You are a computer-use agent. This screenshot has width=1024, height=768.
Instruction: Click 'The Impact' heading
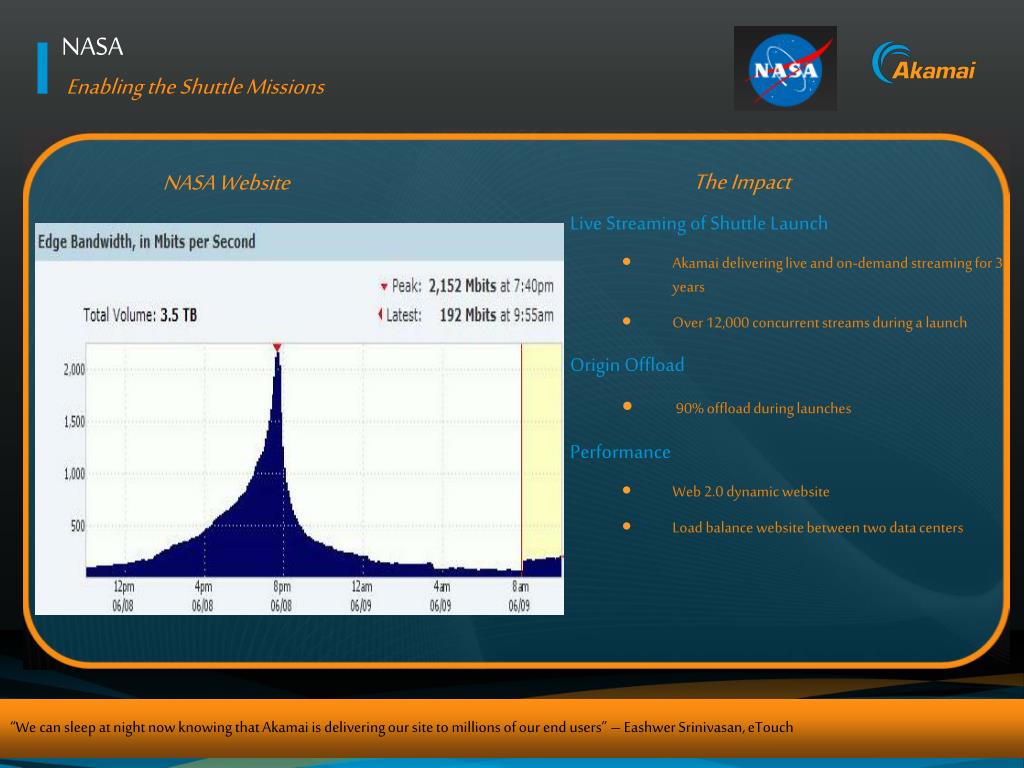coord(743,182)
